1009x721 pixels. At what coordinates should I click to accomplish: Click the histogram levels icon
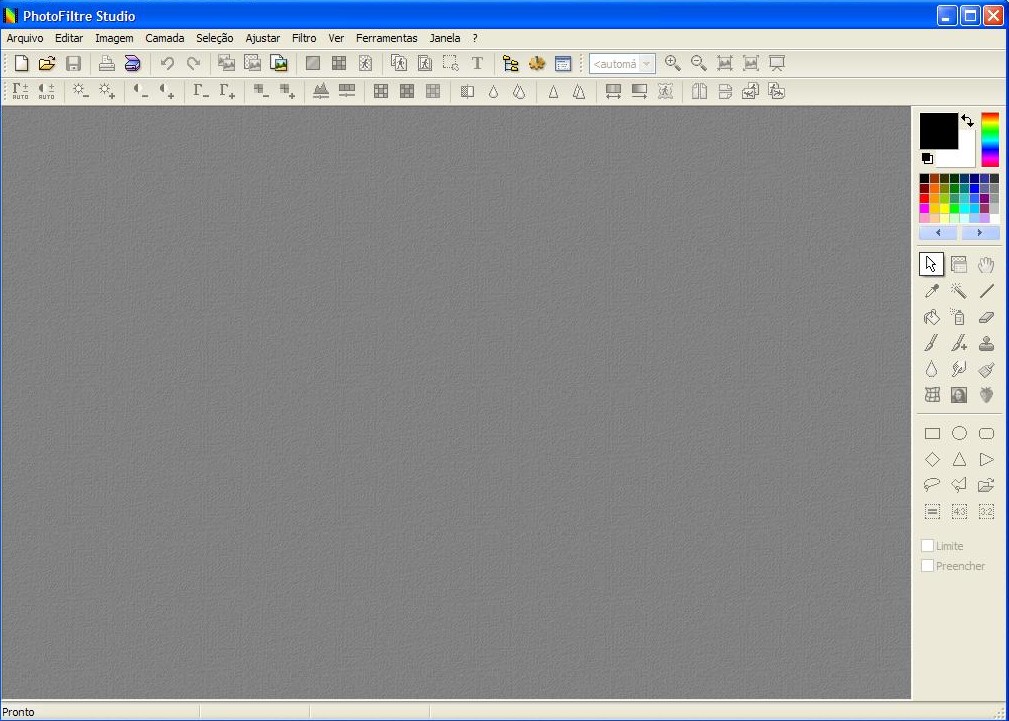320,91
